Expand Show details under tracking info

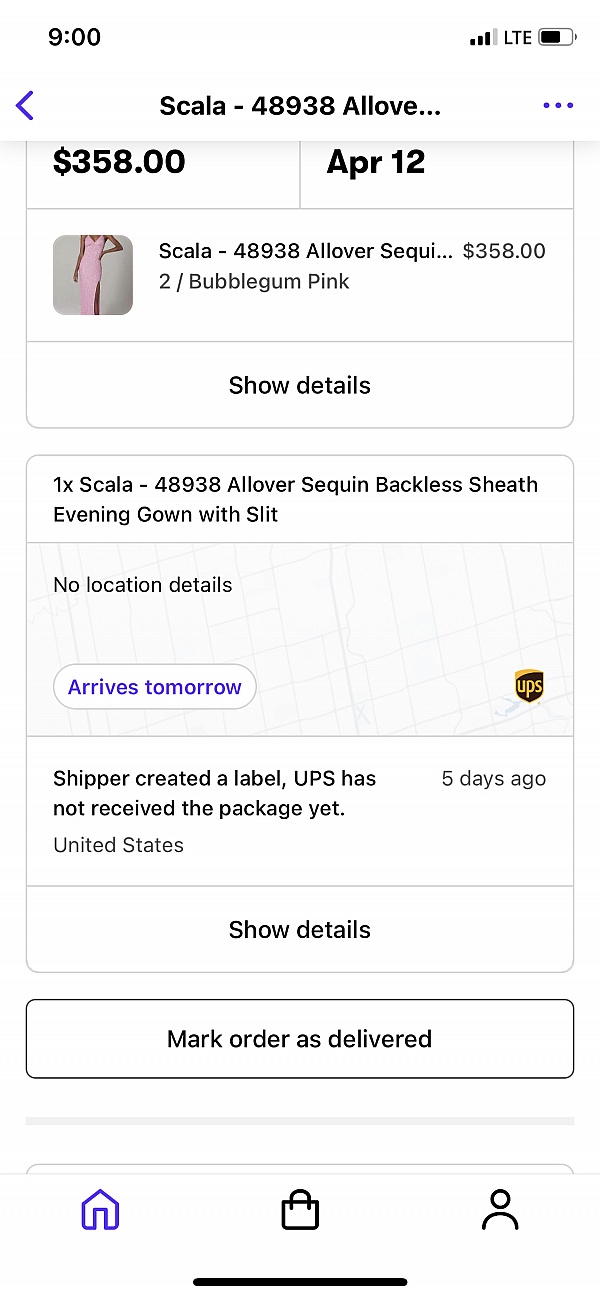[x=299, y=929]
